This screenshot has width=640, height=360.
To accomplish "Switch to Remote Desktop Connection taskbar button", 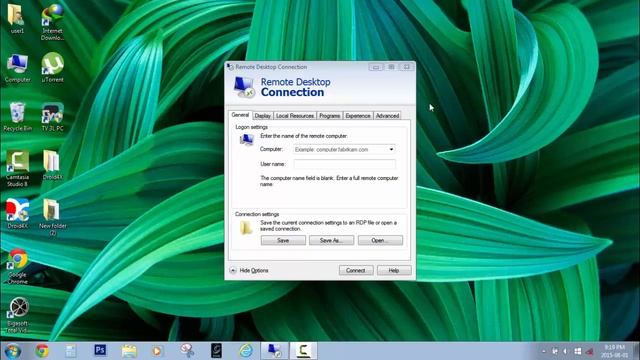I will (x=274, y=351).
